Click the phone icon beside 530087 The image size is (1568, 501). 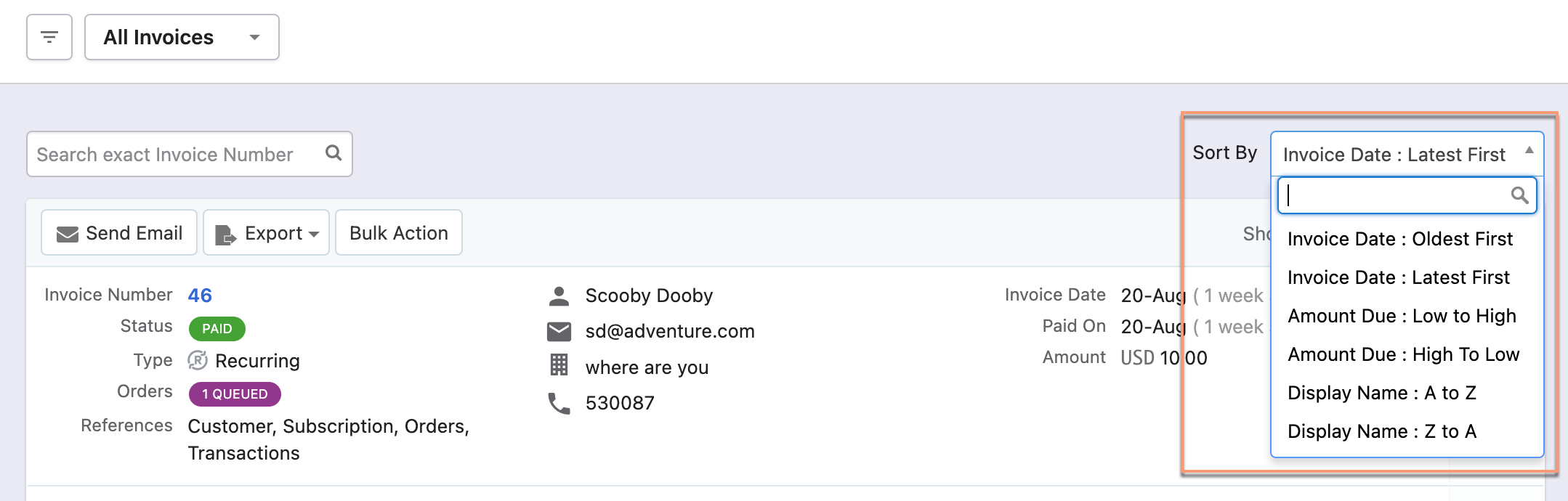point(559,403)
